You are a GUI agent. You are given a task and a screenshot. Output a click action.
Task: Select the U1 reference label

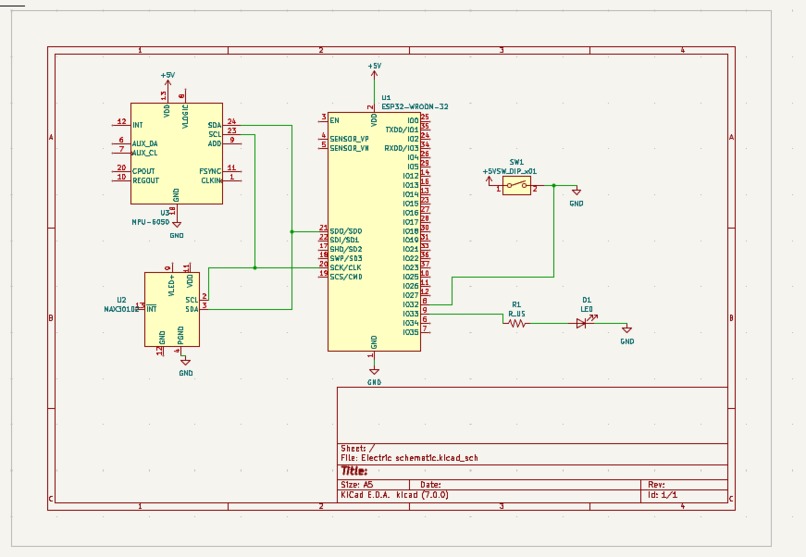point(386,97)
